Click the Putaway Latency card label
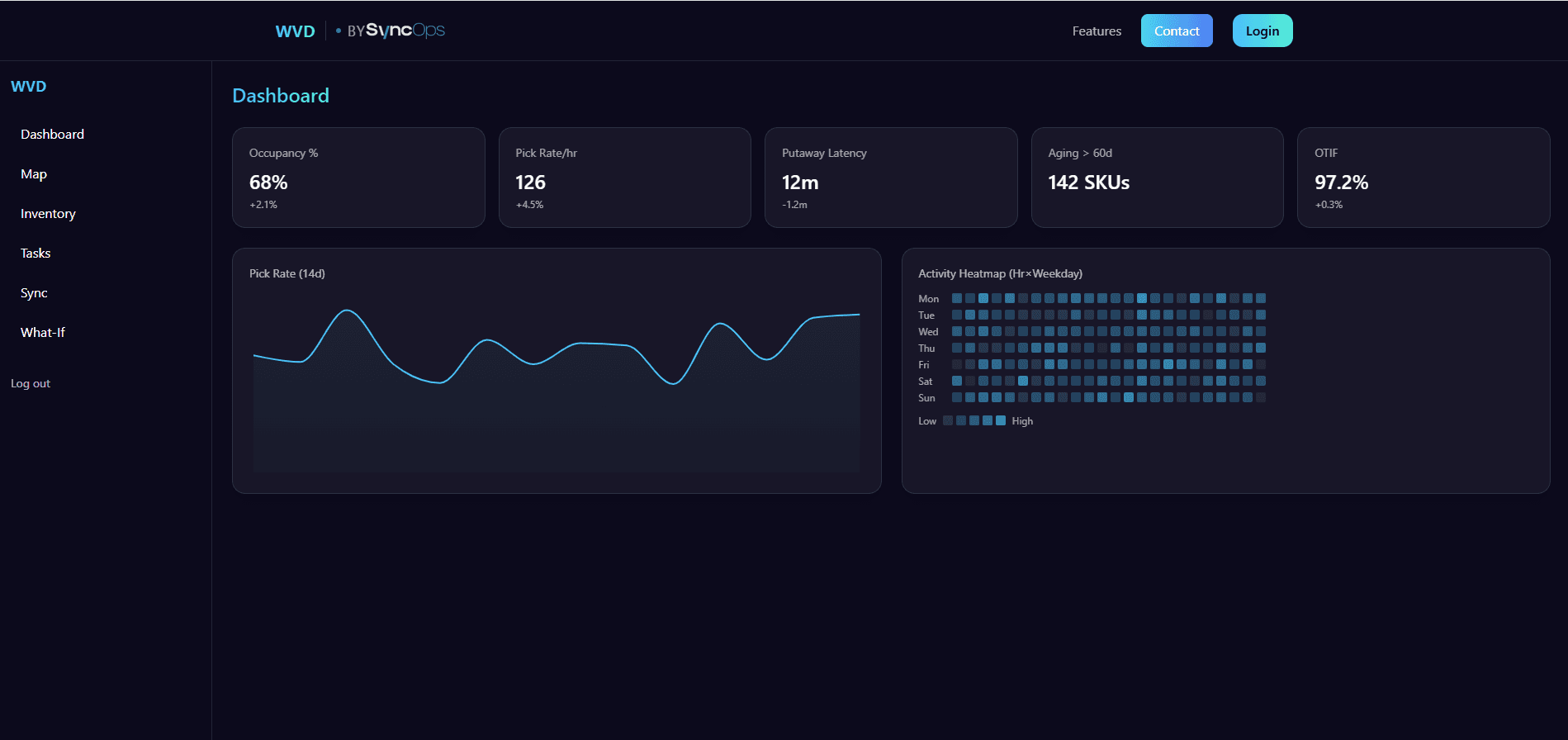Viewport: 1568px width, 740px height. pos(824,153)
